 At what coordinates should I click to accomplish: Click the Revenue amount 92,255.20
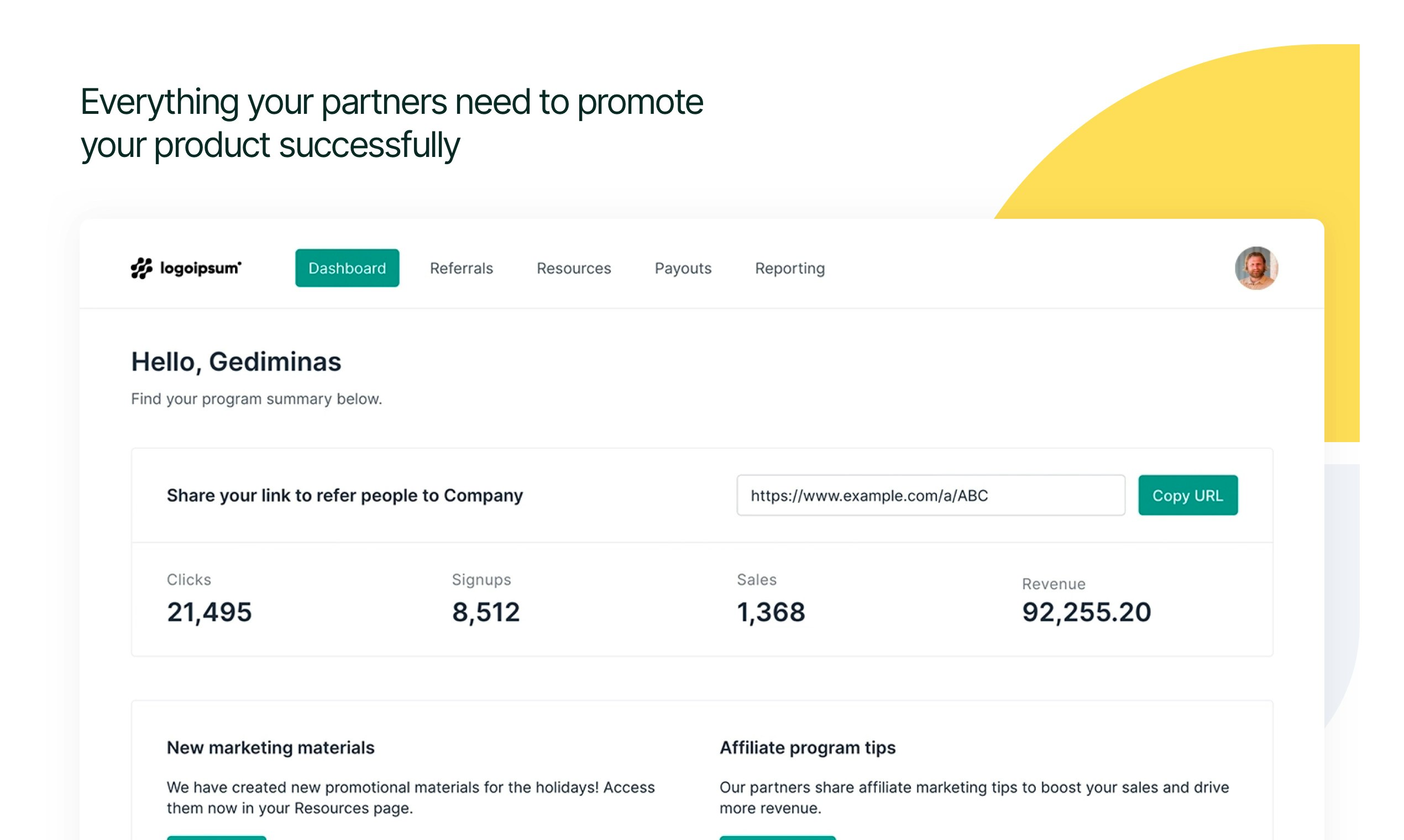click(1086, 612)
